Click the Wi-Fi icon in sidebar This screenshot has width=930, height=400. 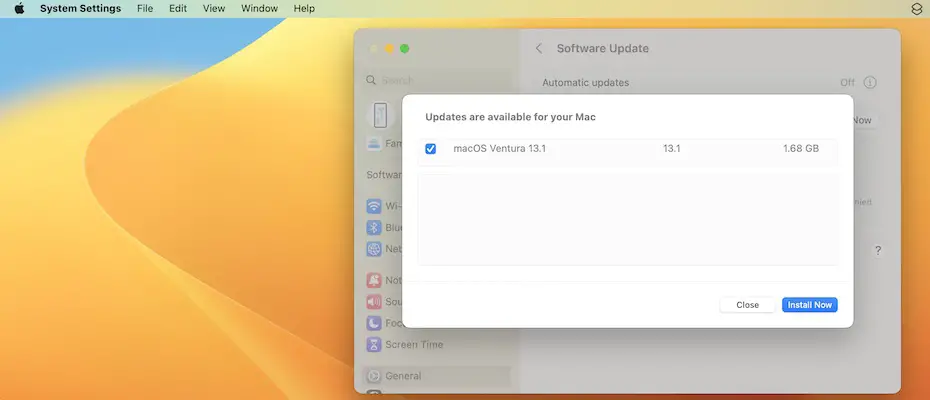click(374, 206)
